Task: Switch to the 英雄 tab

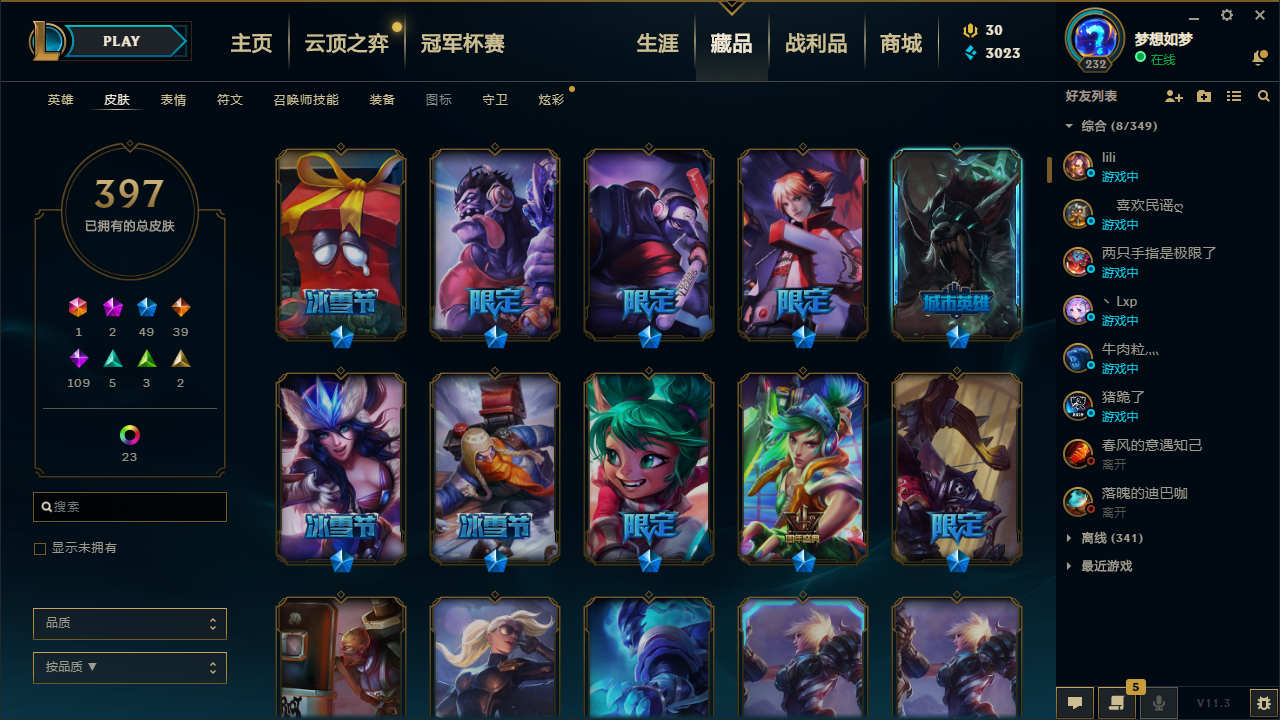Action: click(61, 100)
